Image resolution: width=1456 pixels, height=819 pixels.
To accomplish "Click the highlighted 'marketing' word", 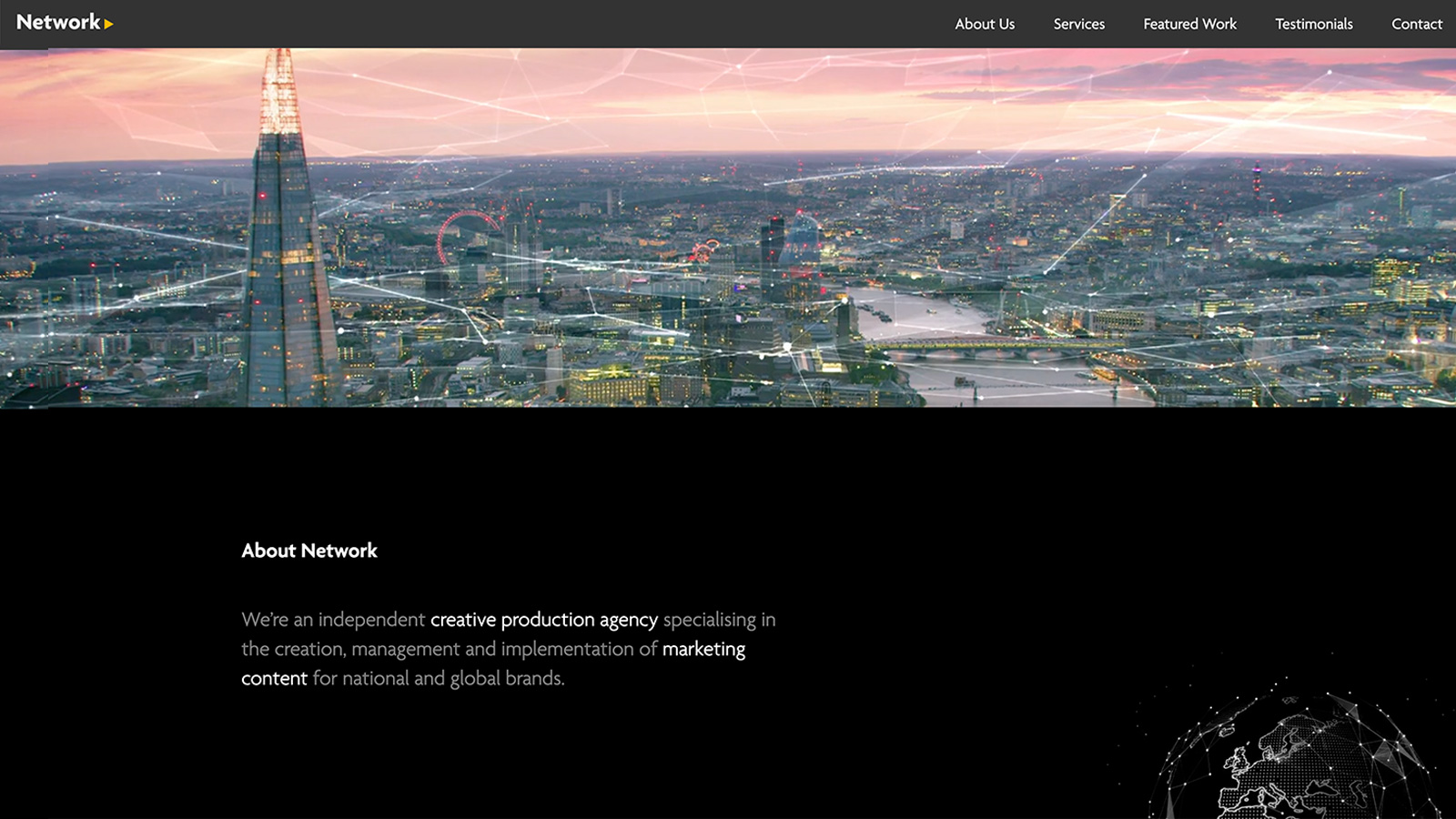I will tap(703, 649).
